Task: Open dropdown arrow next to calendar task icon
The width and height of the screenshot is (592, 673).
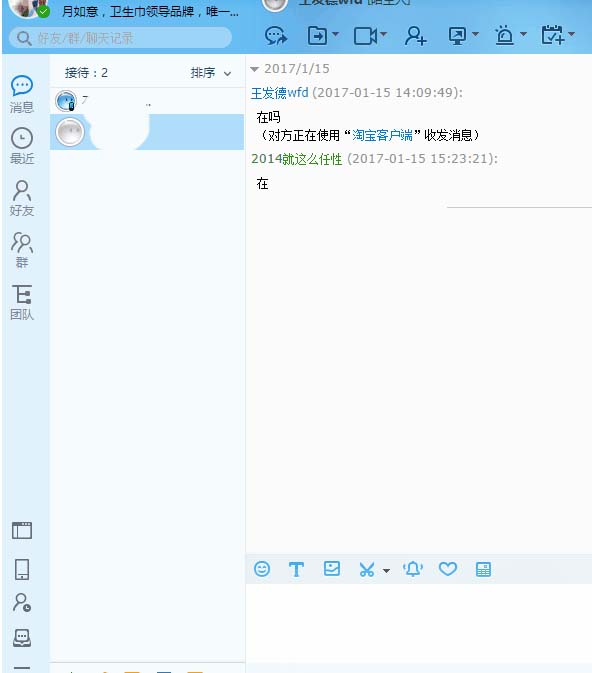Action: 571,34
